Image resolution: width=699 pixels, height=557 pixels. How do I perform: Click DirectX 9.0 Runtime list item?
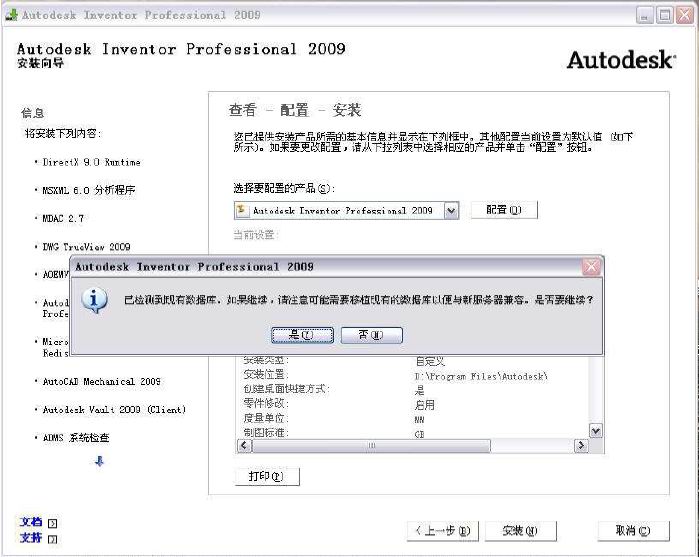pos(91,162)
